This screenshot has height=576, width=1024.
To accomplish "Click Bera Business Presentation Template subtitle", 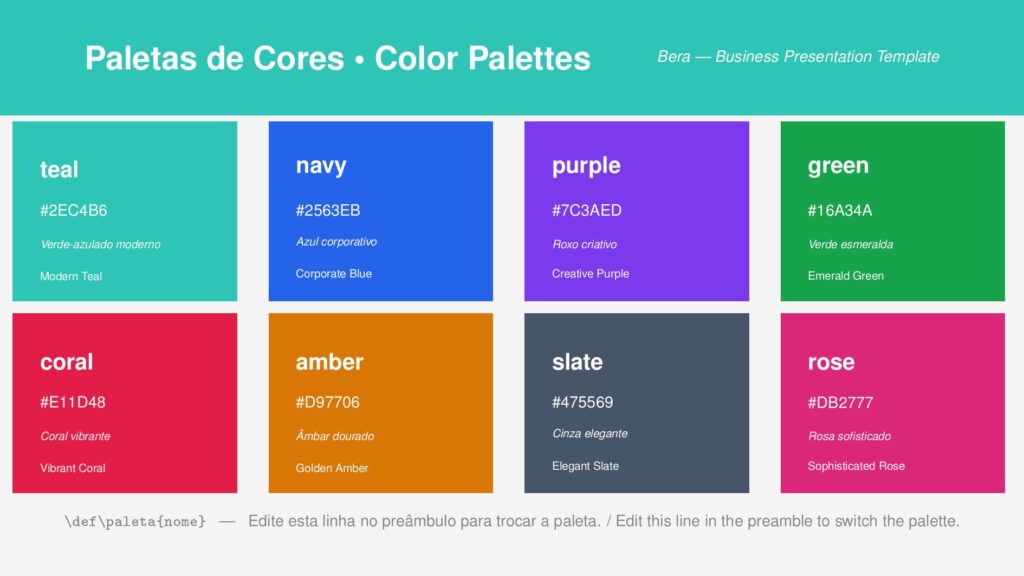I will [798, 57].
